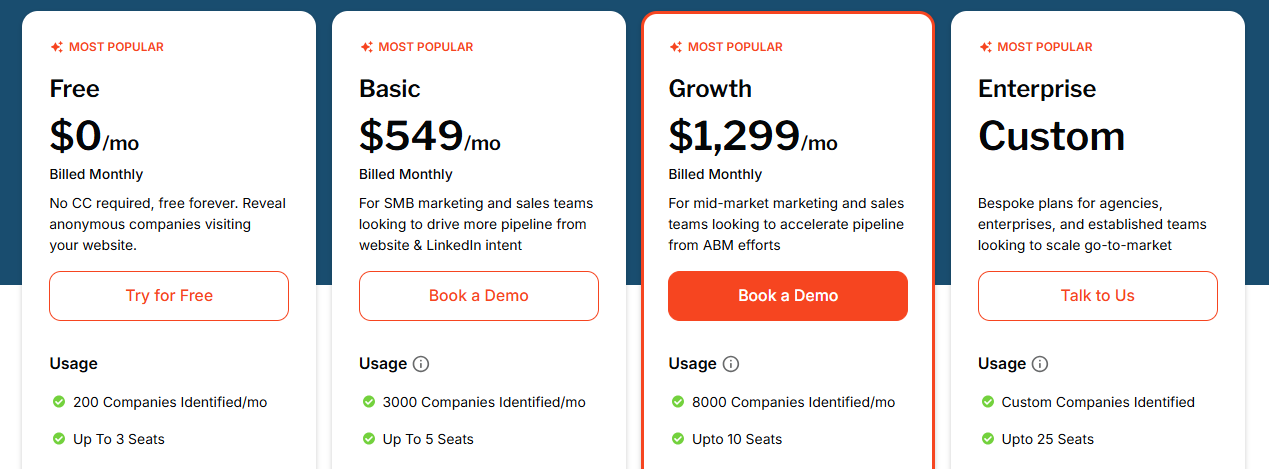Screen dimensions: 1269x469
Task: Book a Demo for the Basic plan
Action: click(479, 296)
